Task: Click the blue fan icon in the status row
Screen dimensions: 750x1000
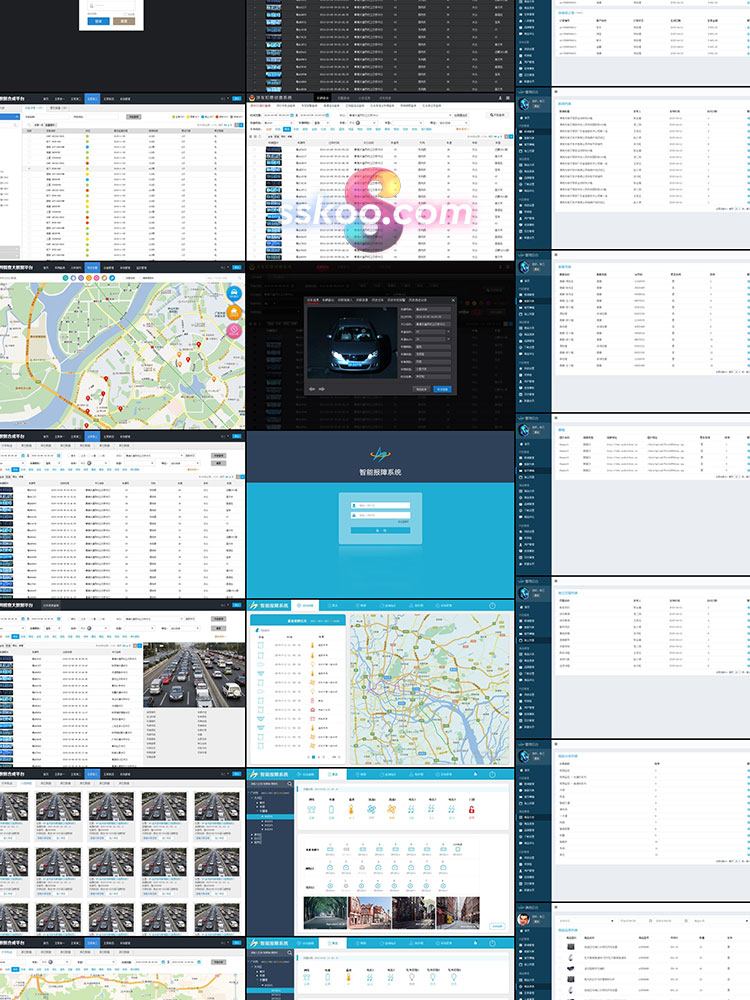Action: [371, 809]
